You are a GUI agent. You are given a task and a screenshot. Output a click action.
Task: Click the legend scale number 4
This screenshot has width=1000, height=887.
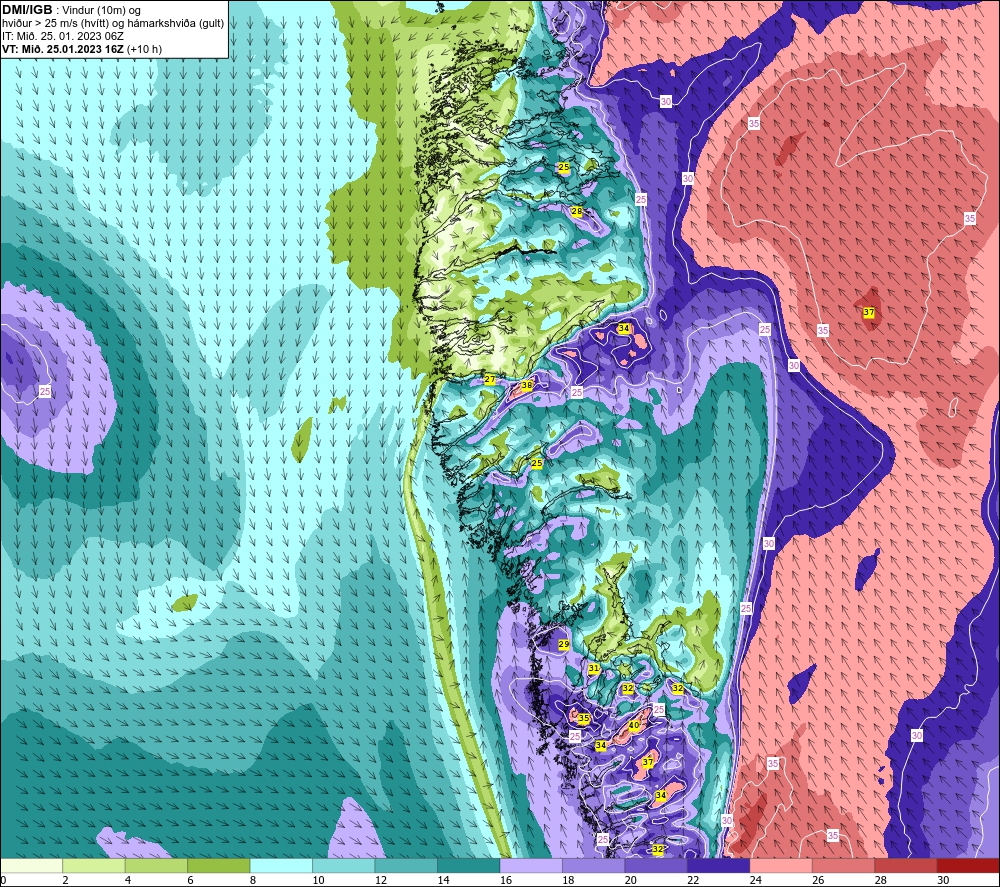click(x=128, y=880)
